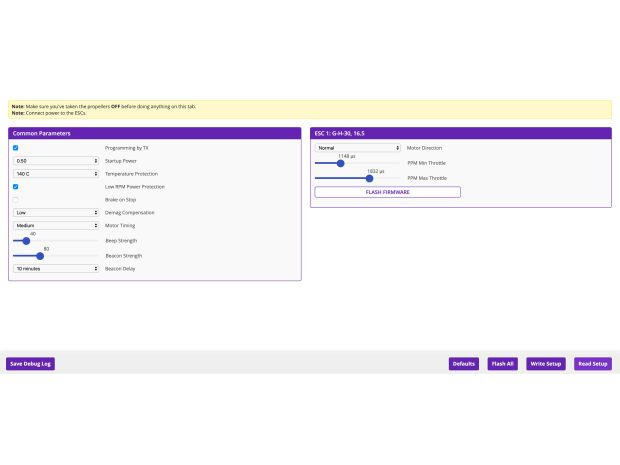620x465 pixels.
Task: Click the Write Setup button
Action: pyautogui.click(x=546, y=364)
